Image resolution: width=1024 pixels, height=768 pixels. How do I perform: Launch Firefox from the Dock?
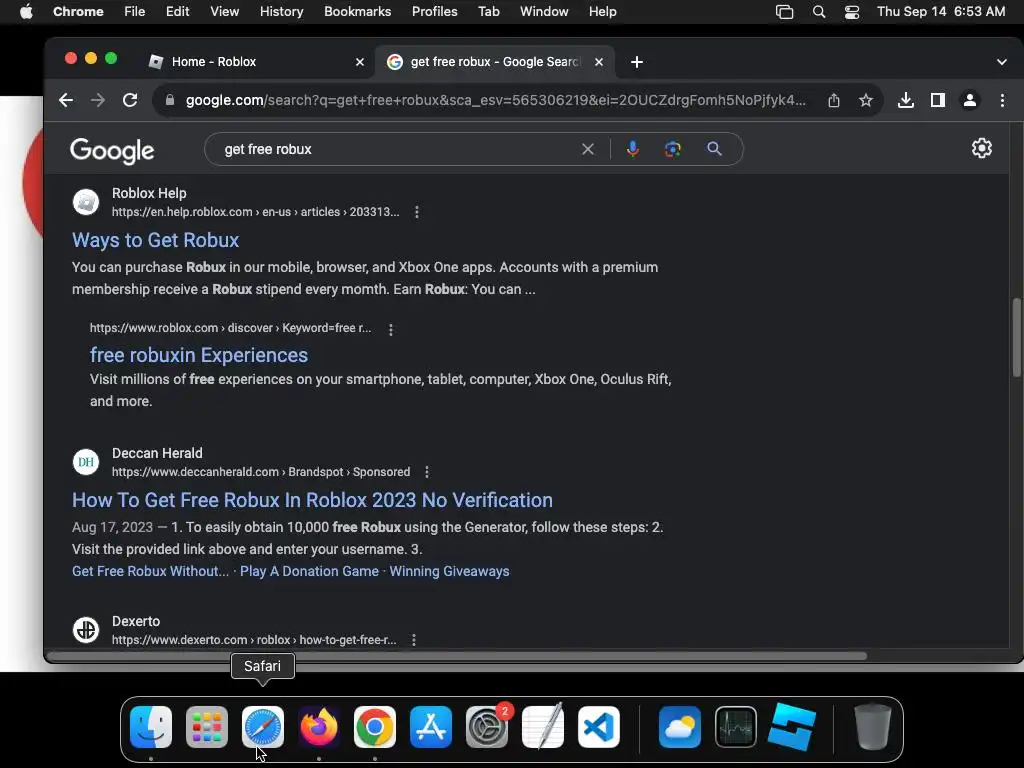coord(319,727)
